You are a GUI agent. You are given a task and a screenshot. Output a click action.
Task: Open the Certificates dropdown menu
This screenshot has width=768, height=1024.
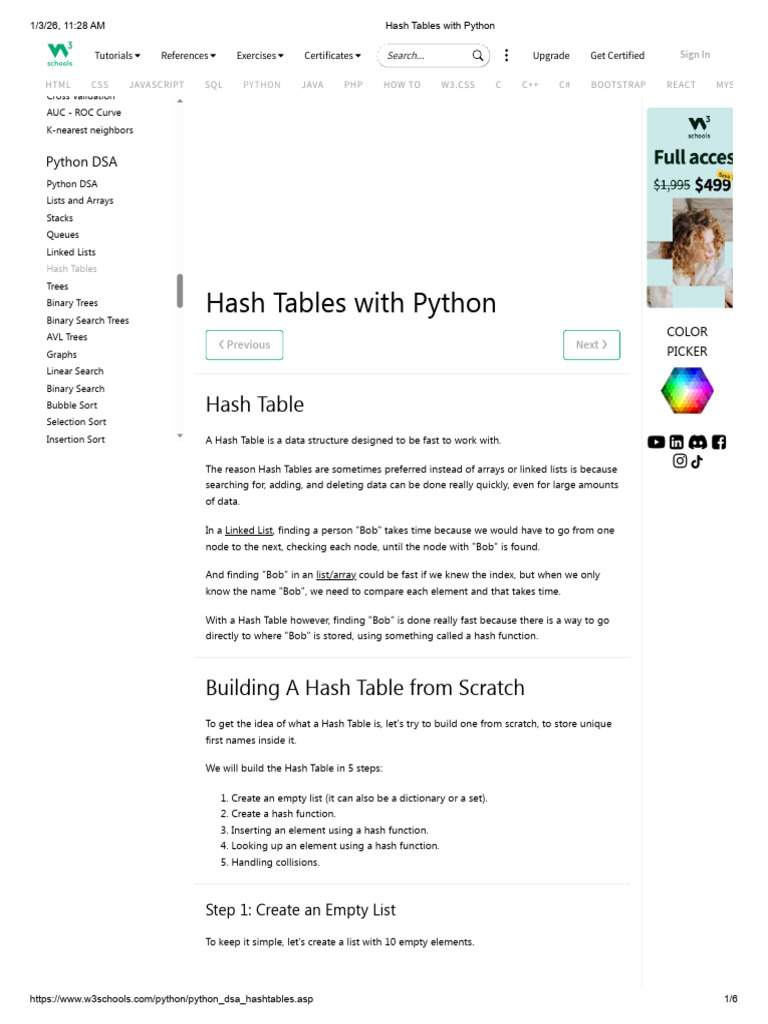tap(334, 56)
